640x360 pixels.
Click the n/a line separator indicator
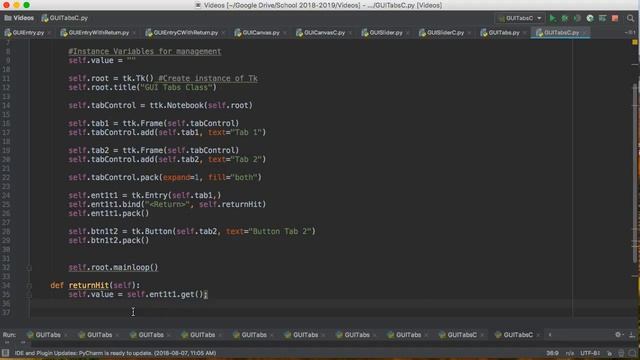(x=570, y=353)
